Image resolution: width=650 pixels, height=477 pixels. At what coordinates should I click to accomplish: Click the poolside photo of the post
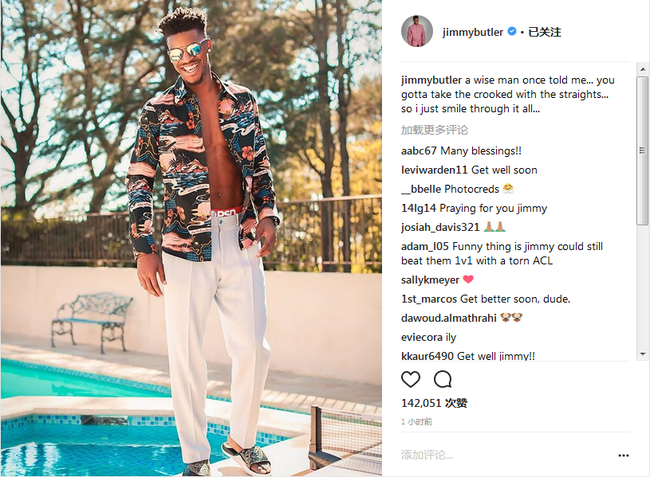point(191,238)
